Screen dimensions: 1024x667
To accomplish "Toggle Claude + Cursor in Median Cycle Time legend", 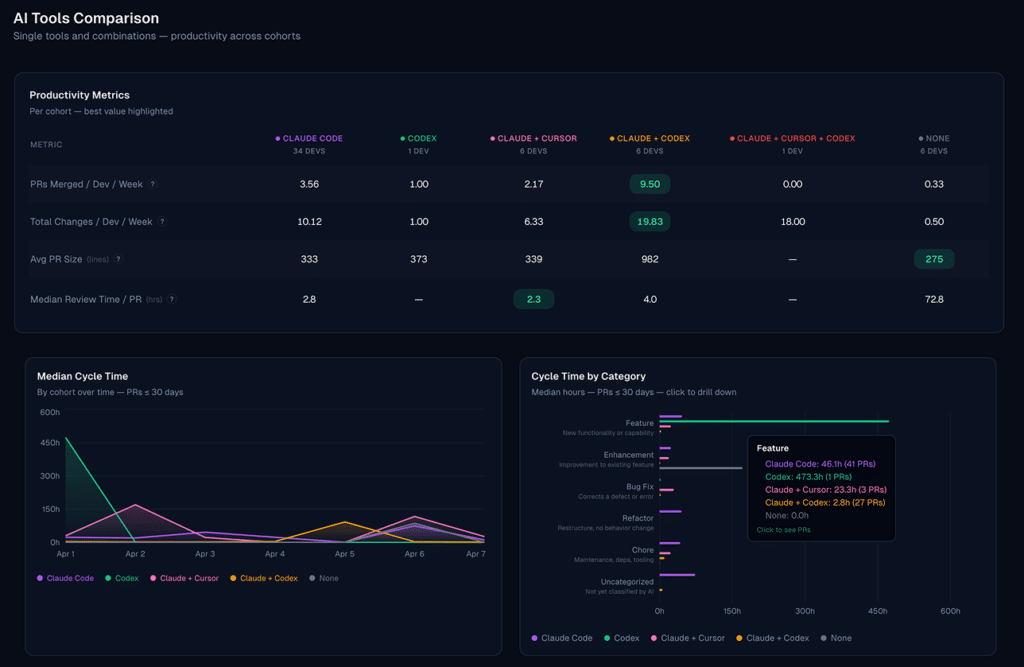I will 184,578.
